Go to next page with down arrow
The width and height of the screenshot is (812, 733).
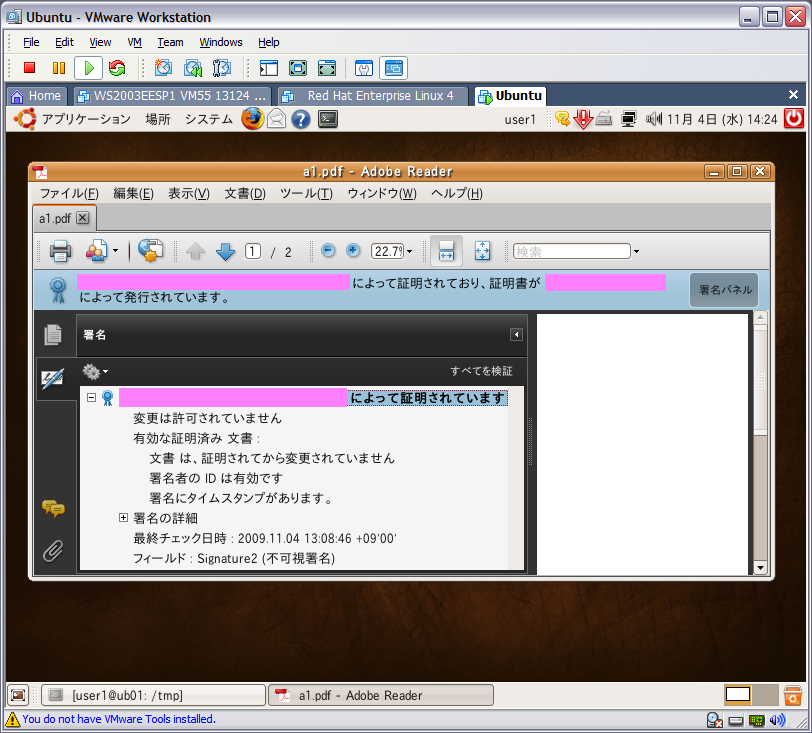225,252
